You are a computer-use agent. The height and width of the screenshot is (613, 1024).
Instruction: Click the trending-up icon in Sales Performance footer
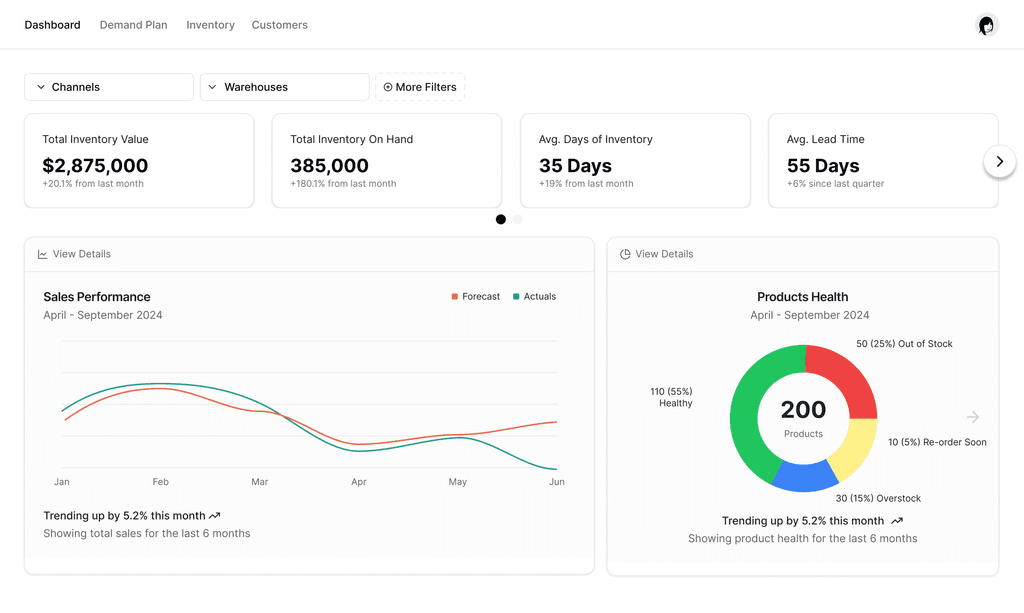click(215, 516)
